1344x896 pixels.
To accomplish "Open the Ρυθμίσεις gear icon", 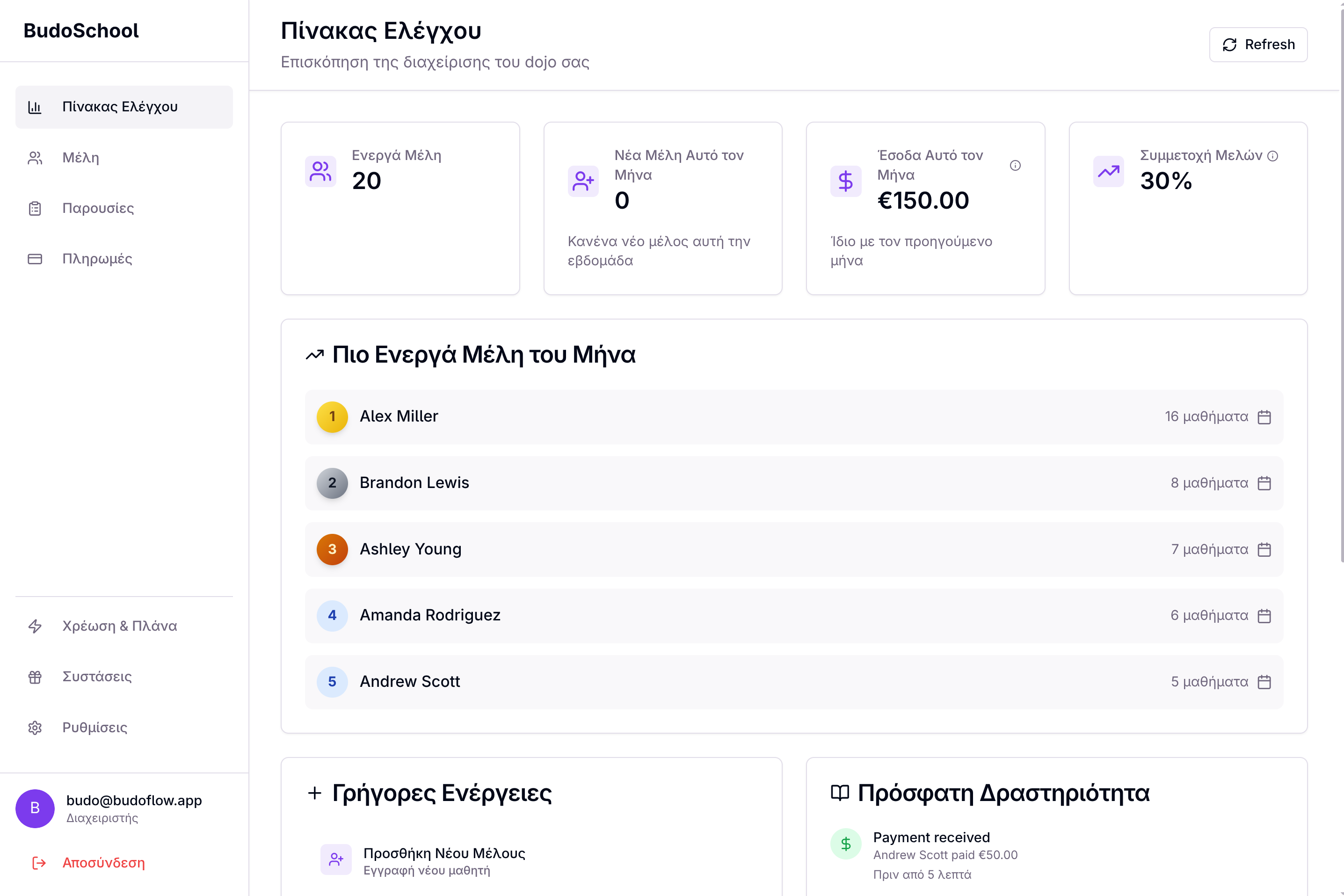I will click(x=35, y=727).
